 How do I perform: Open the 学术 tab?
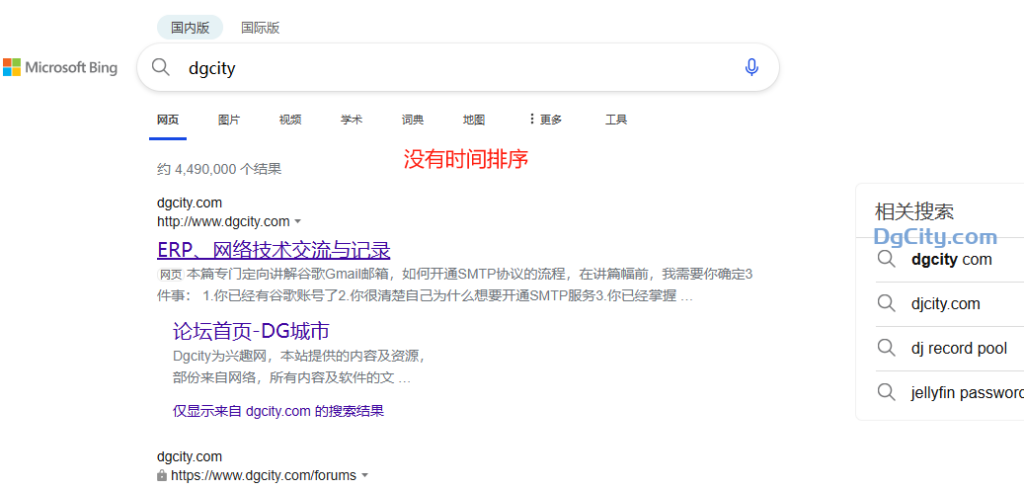click(351, 119)
